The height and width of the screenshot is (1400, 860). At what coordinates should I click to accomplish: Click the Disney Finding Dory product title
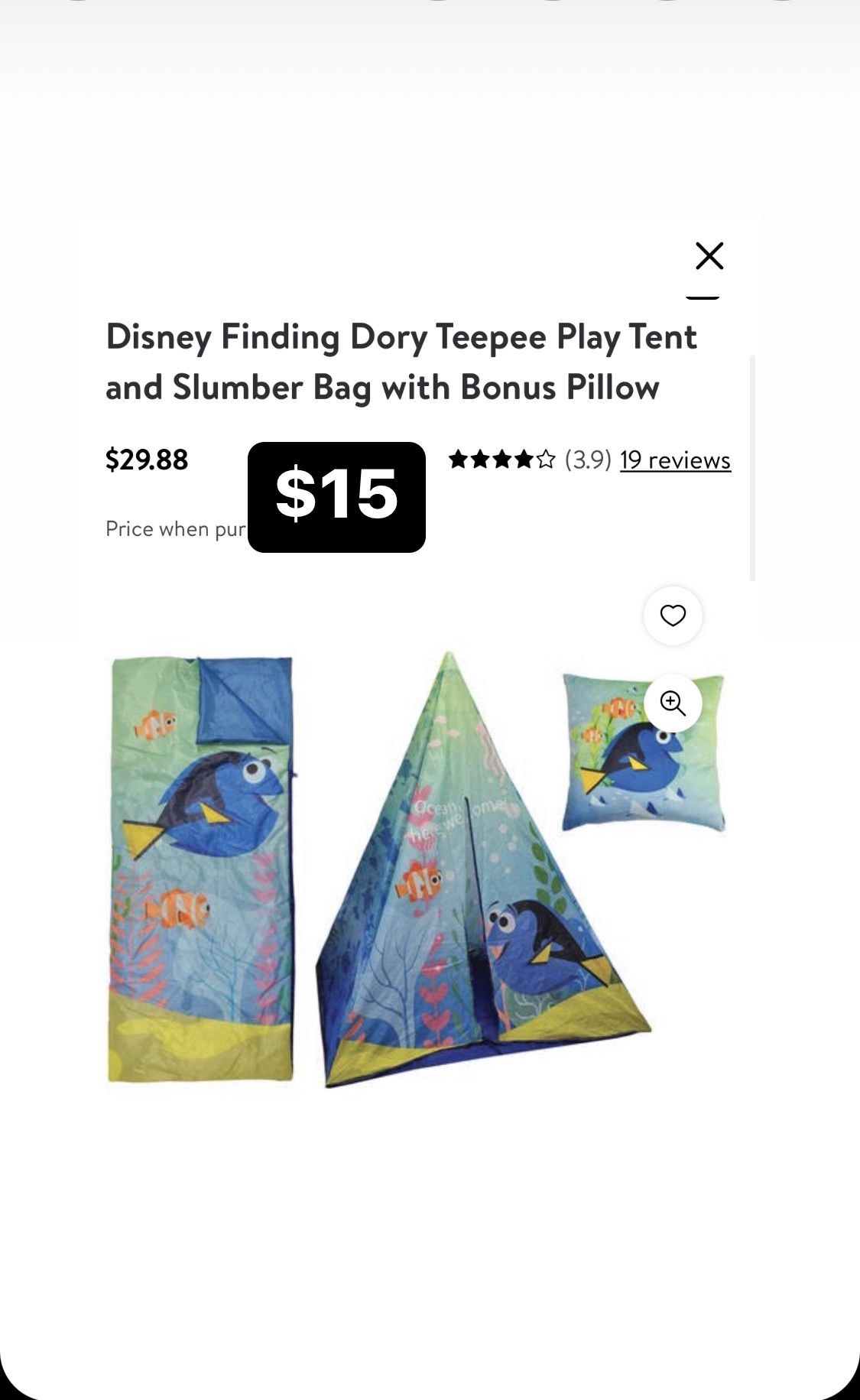(401, 362)
